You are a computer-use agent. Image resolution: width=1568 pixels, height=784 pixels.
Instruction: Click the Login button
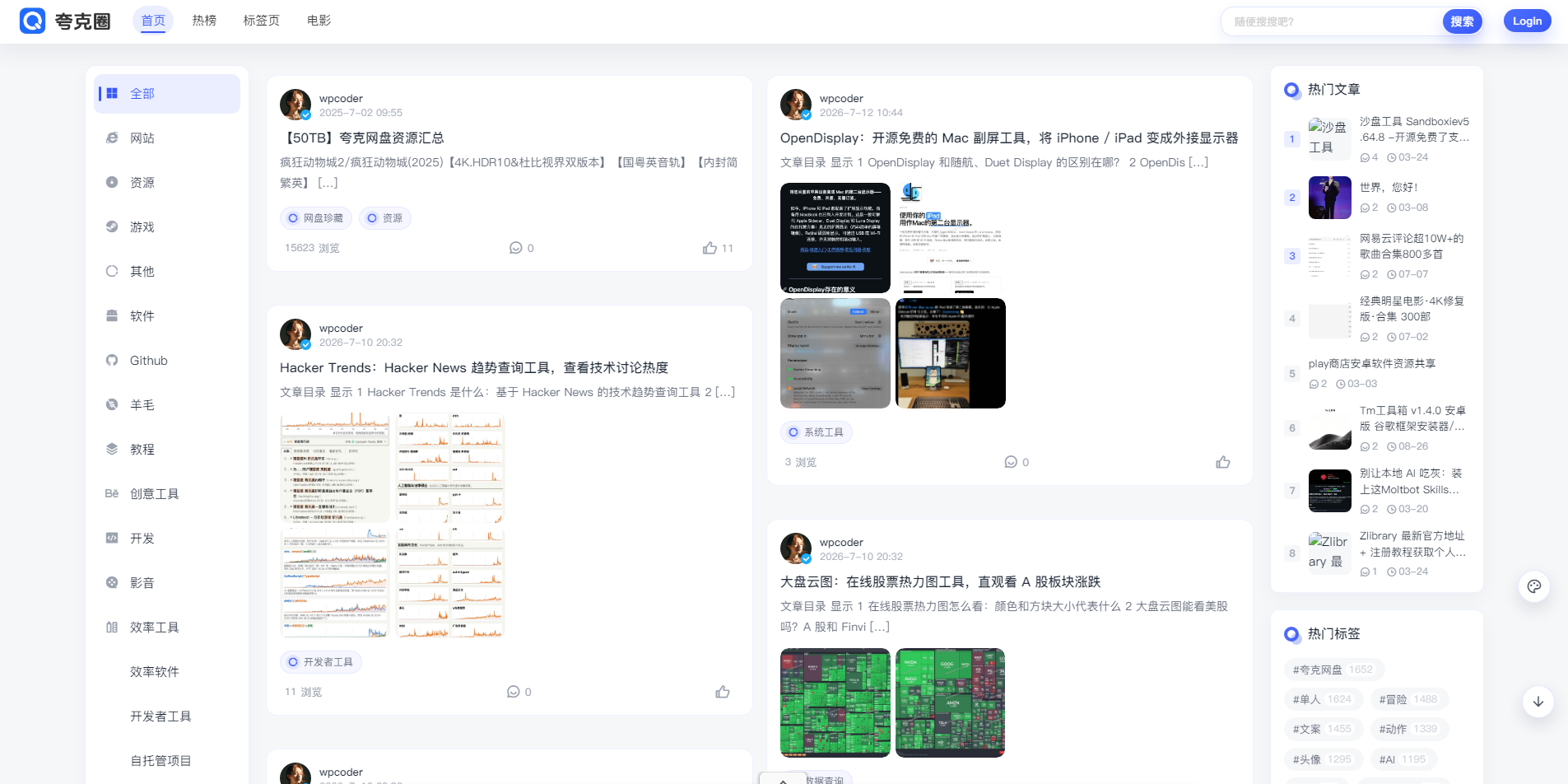pyautogui.click(x=1527, y=21)
